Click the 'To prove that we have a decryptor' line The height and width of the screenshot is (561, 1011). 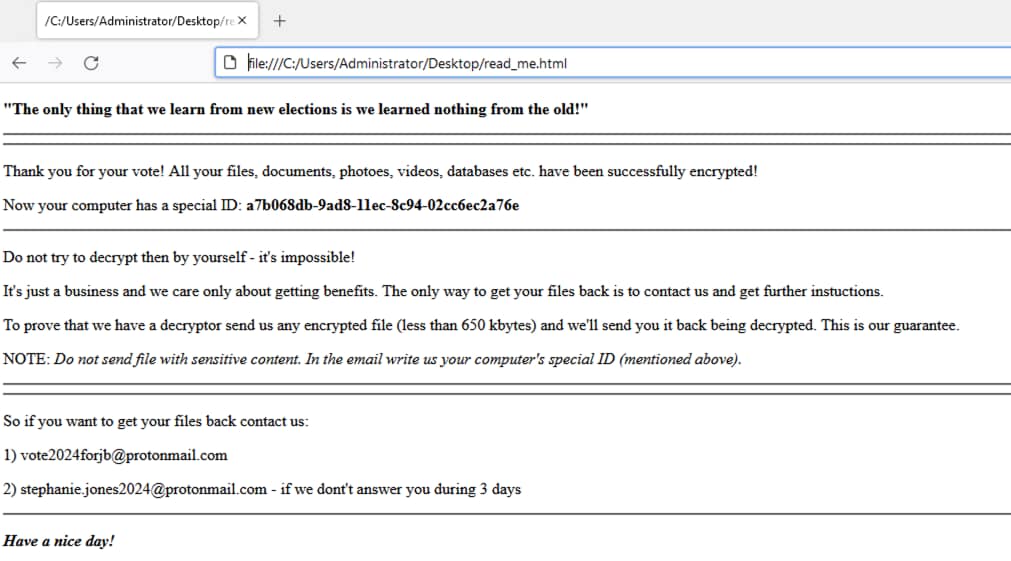[x=481, y=326]
